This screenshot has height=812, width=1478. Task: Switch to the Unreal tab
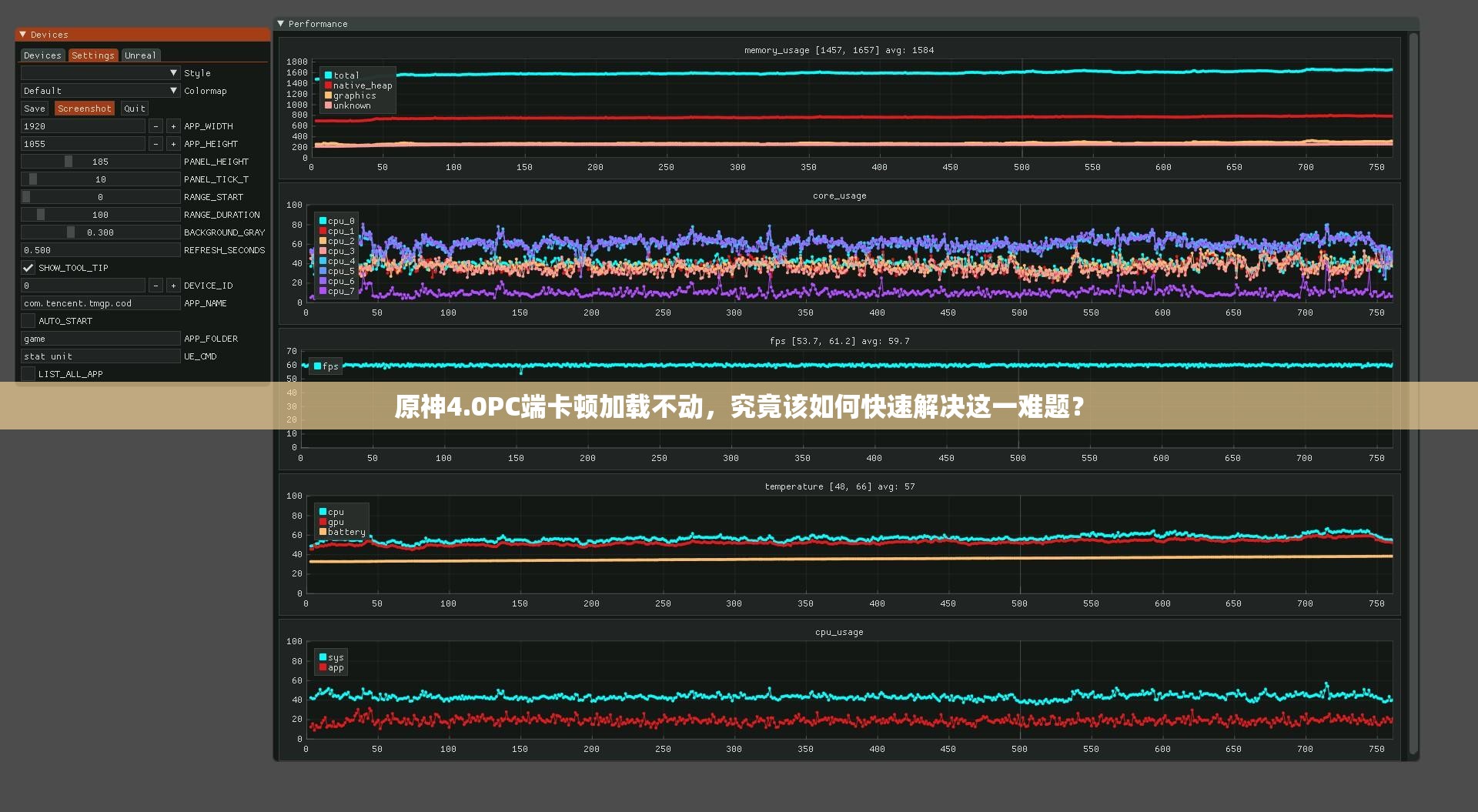pos(141,55)
